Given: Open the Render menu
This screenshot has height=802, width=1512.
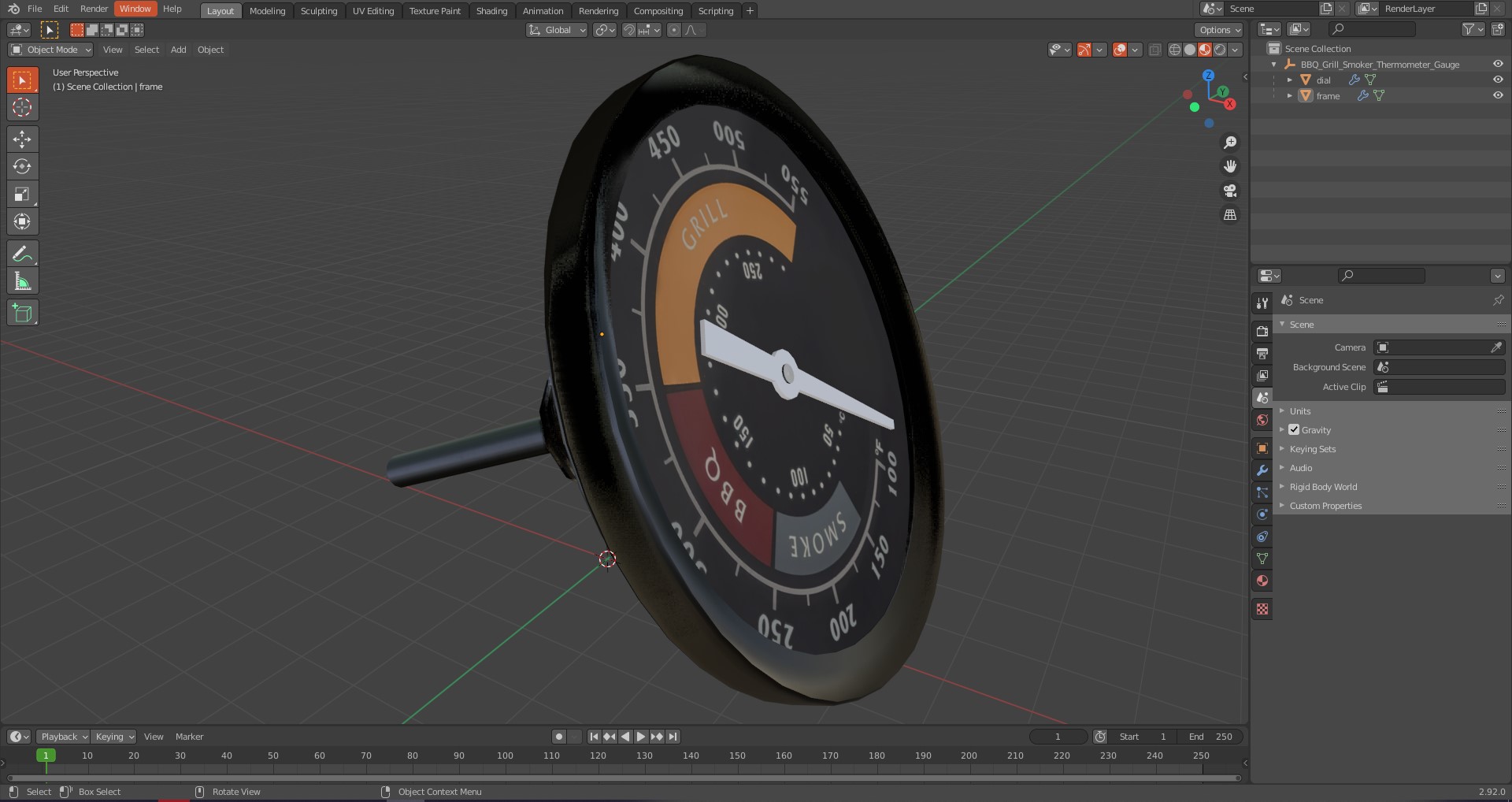Looking at the screenshot, I should click(94, 9).
